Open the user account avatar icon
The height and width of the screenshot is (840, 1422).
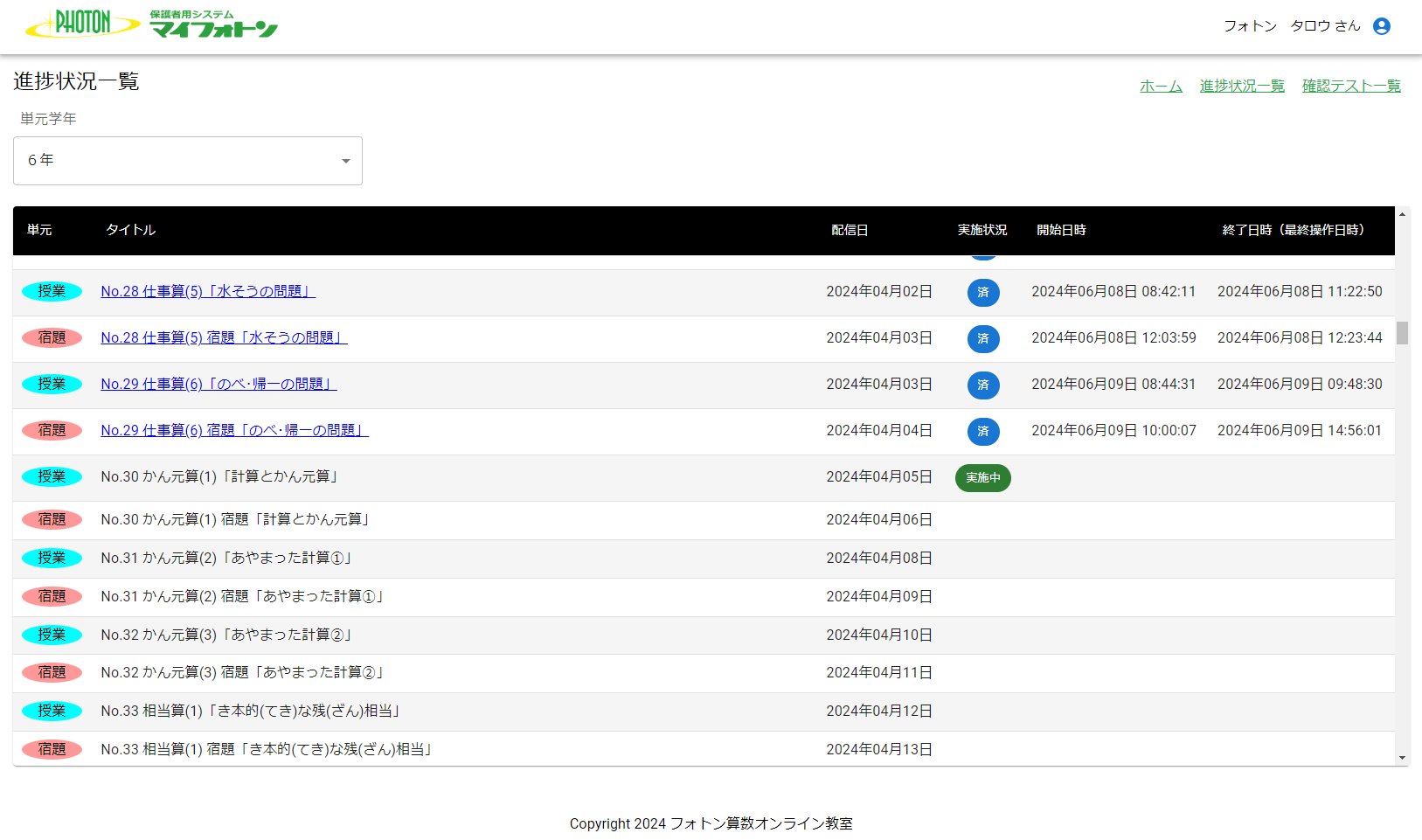pos(1382,26)
